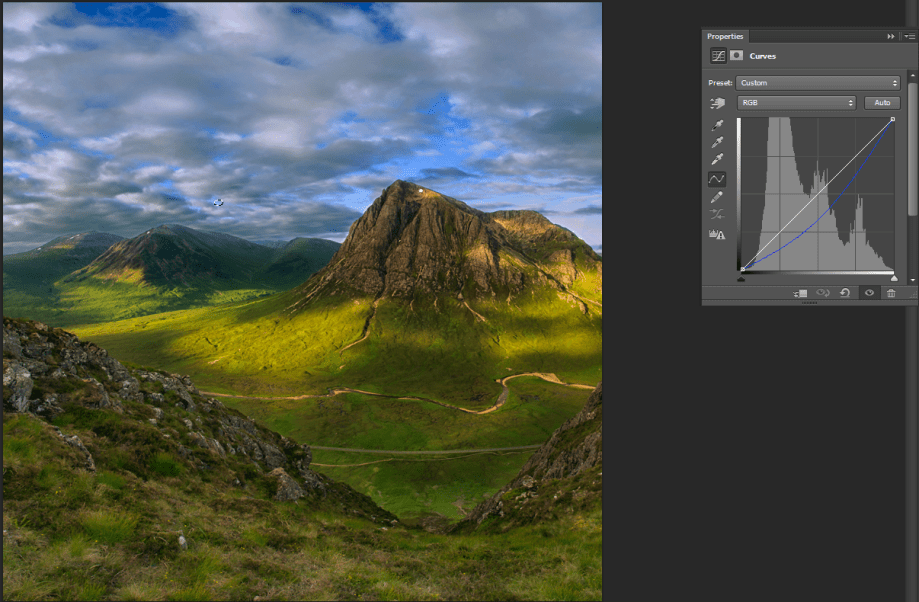Open the RGB channel dropdown
The image size is (919, 602).
point(797,103)
